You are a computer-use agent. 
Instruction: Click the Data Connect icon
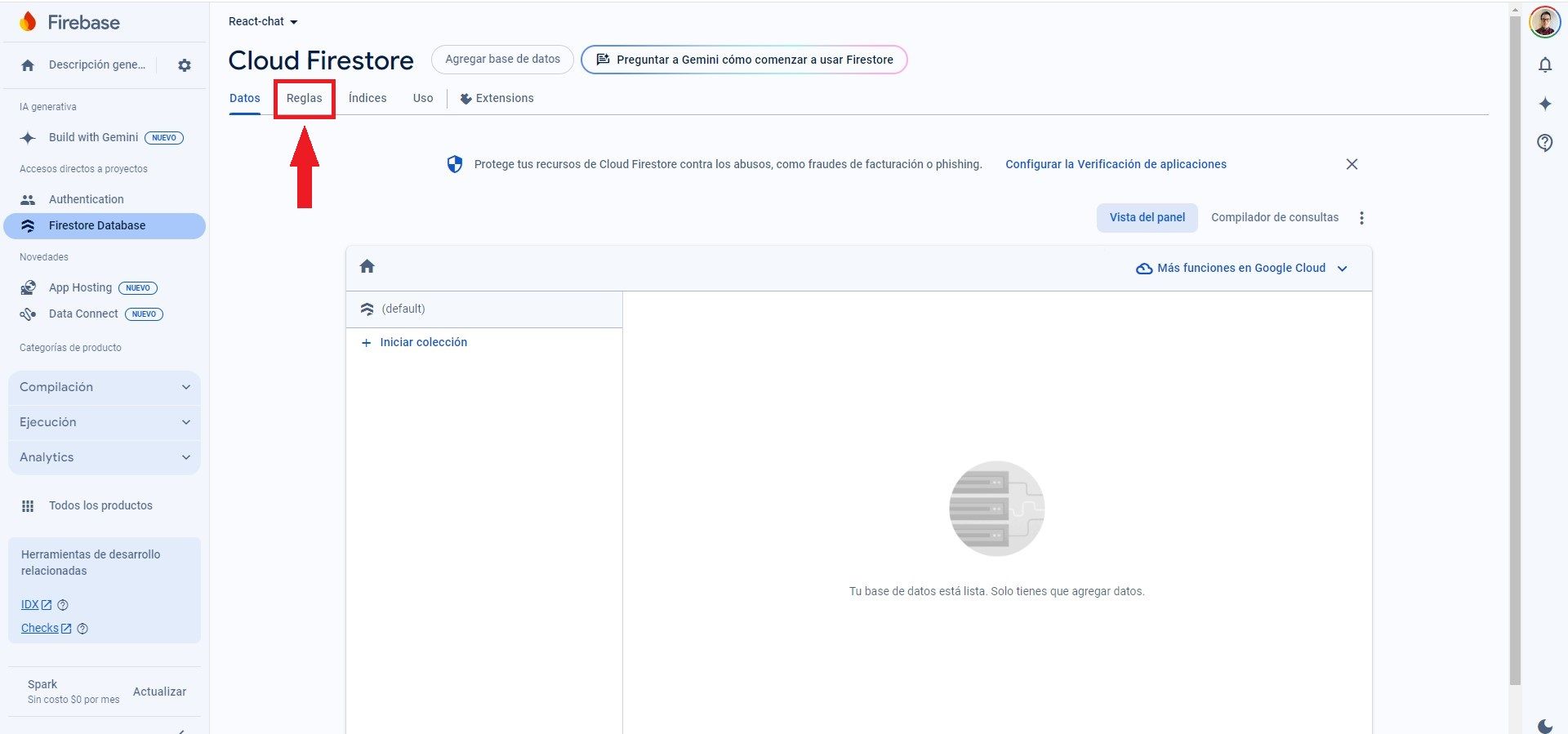pyautogui.click(x=28, y=314)
